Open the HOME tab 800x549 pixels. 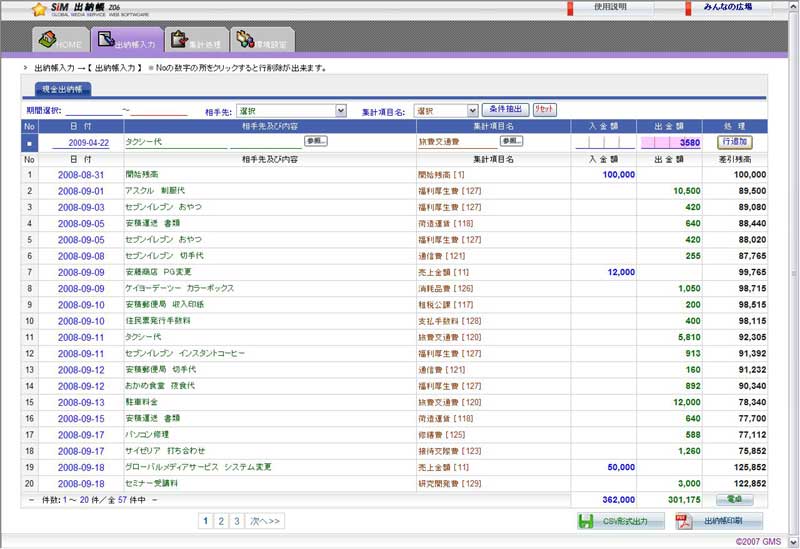59,41
